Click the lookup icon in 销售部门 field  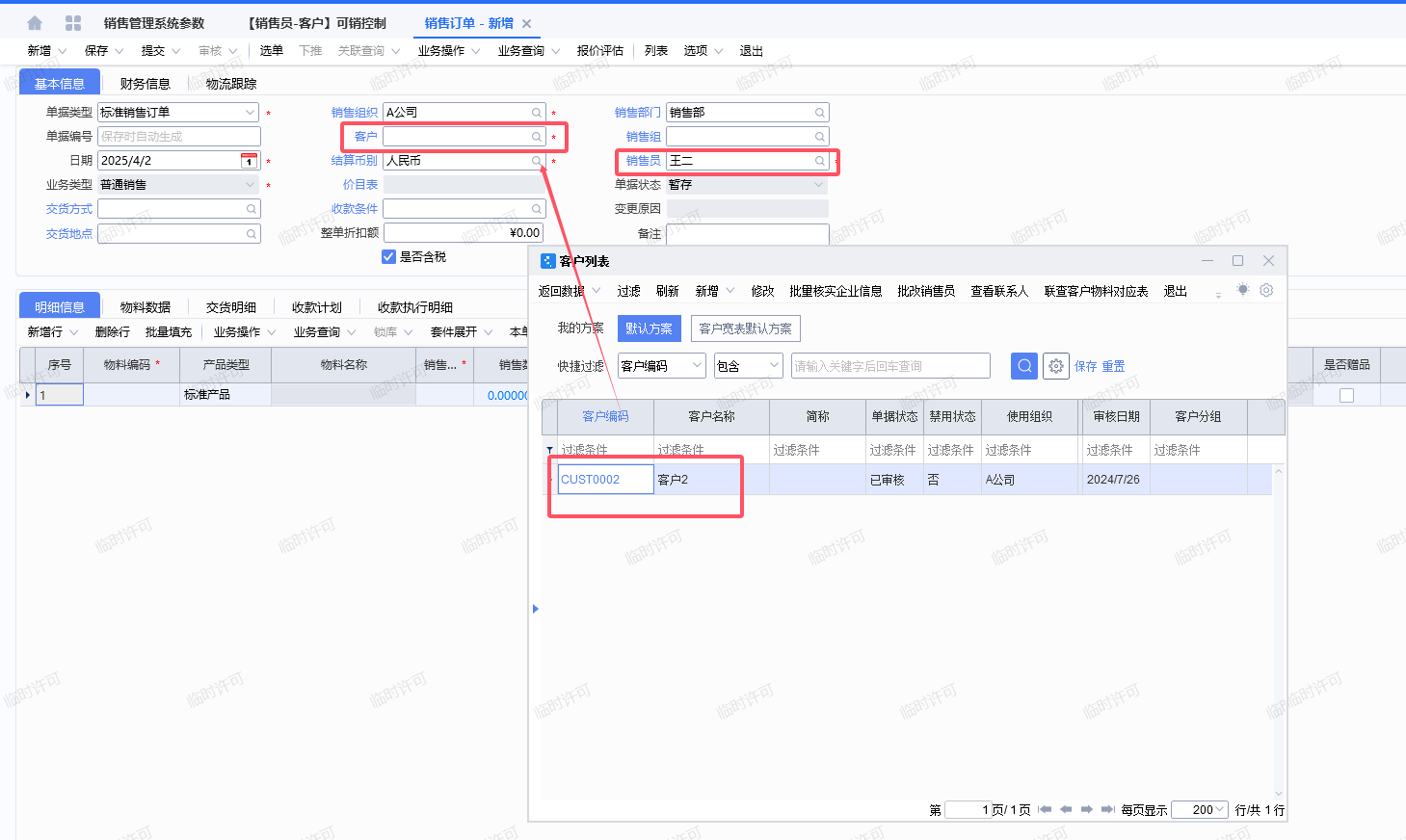coord(820,113)
